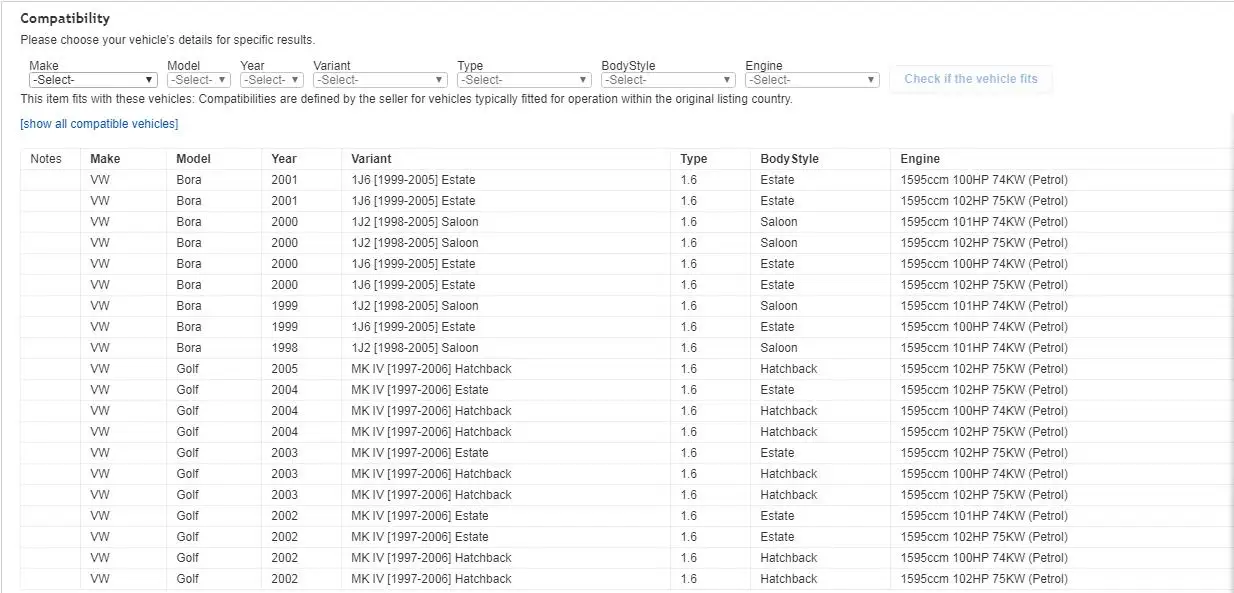Click Saloon body style in the 1998 row
The width and height of the screenshot is (1234, 593).
(820, 348)
